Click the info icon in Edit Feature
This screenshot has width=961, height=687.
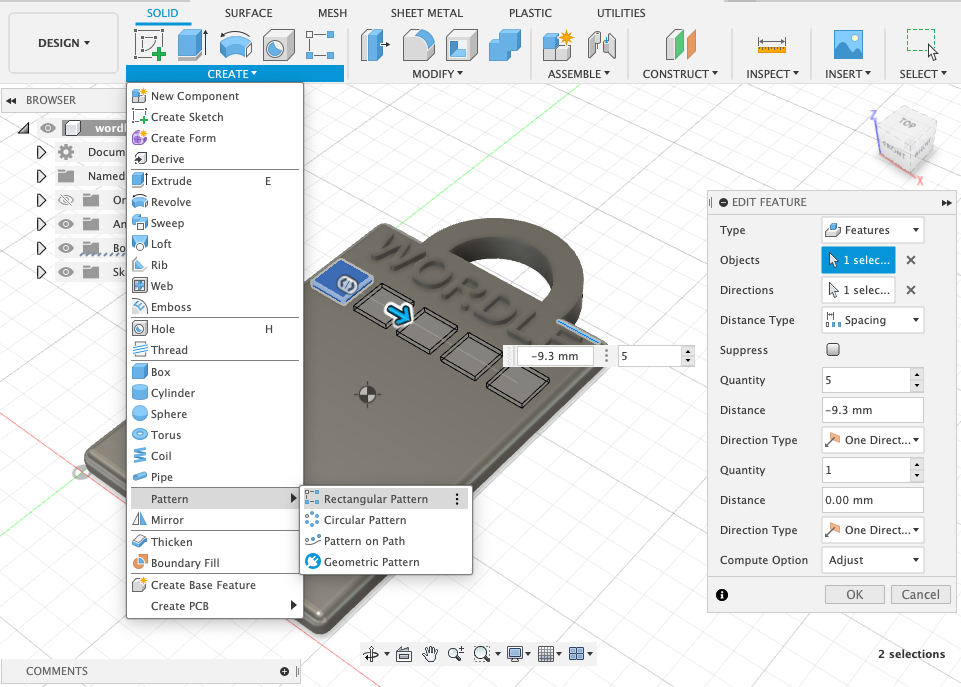(x=722, y=594)
